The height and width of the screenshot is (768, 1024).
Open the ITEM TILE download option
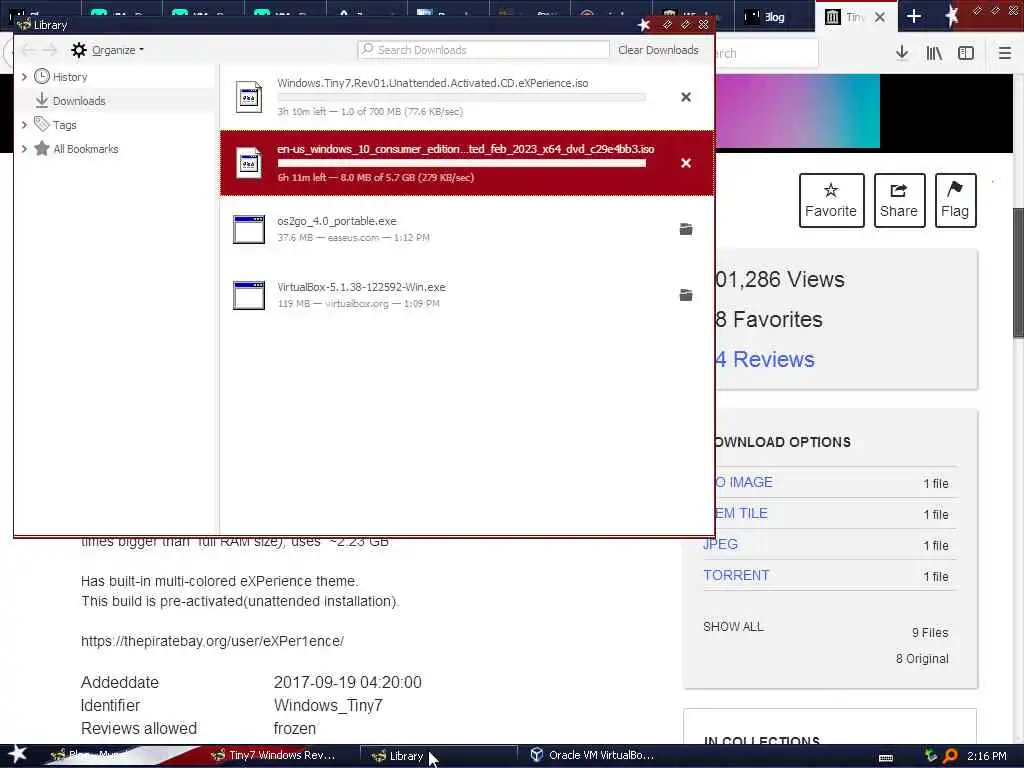pyautogui.click(x=741, y=513)
